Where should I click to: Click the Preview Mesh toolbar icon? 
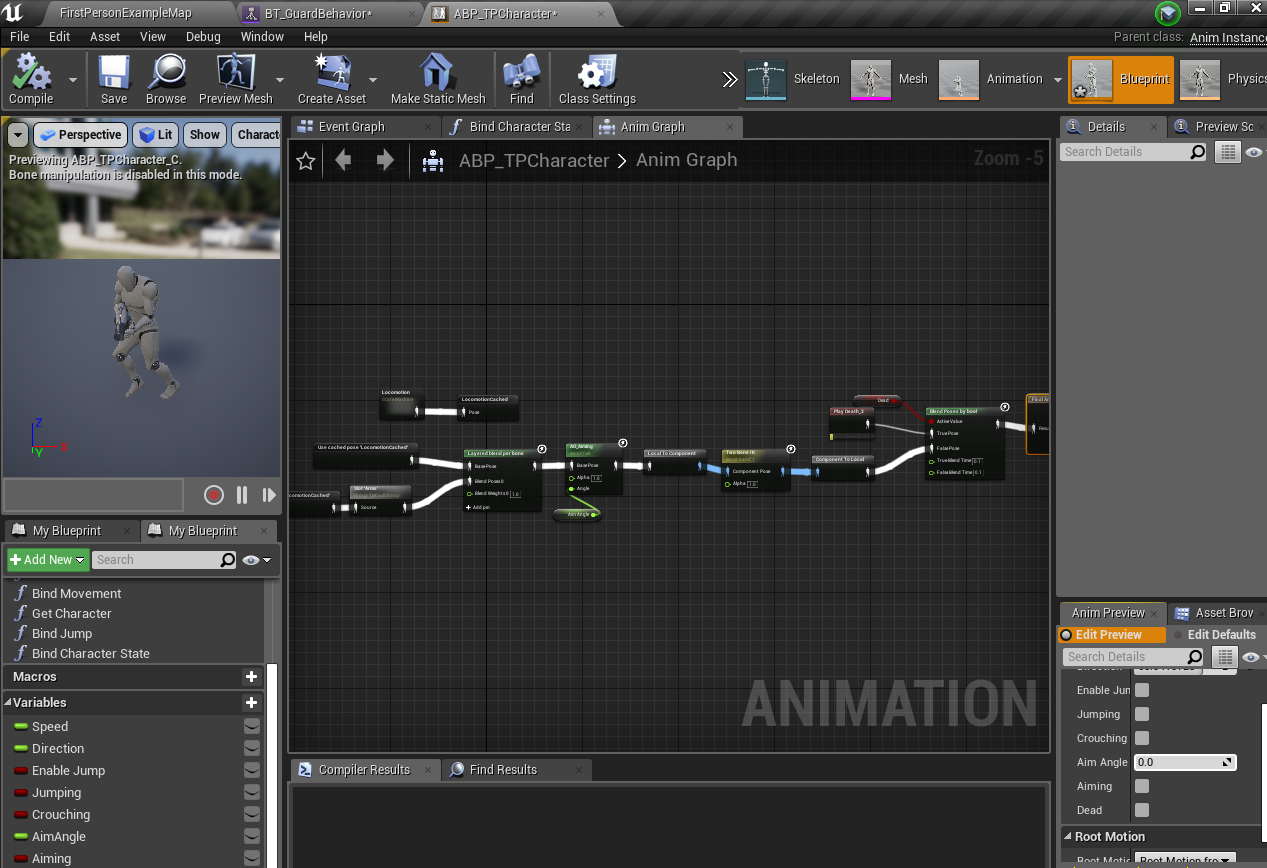click(235, 79)
